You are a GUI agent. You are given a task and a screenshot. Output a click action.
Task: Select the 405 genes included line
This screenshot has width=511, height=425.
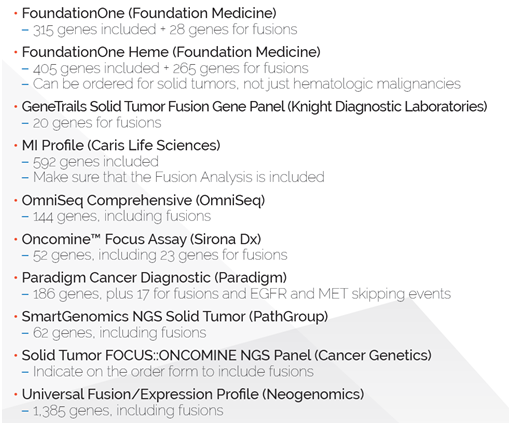pos(171,68)
